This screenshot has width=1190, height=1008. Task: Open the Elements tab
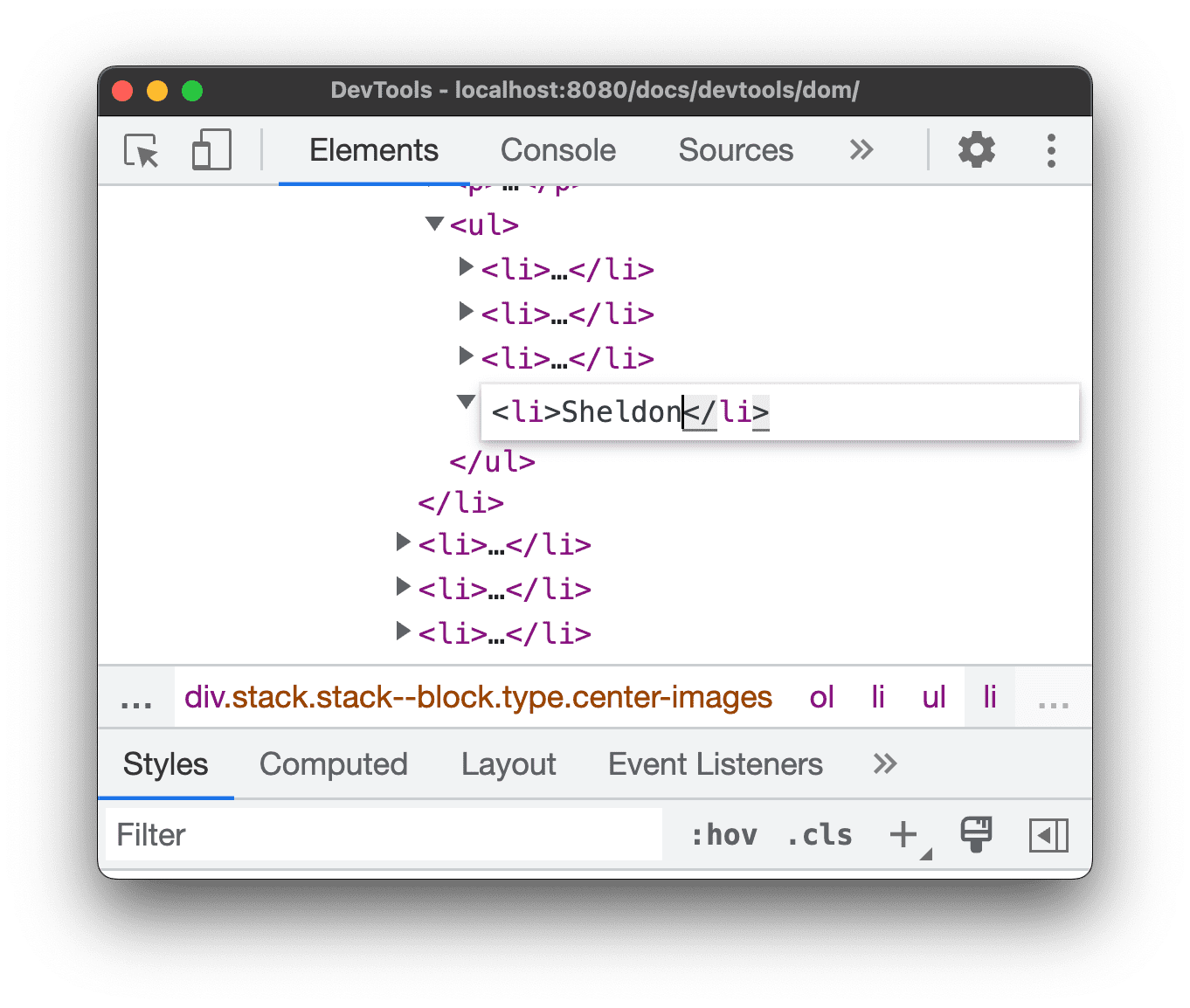click(374, 150)
